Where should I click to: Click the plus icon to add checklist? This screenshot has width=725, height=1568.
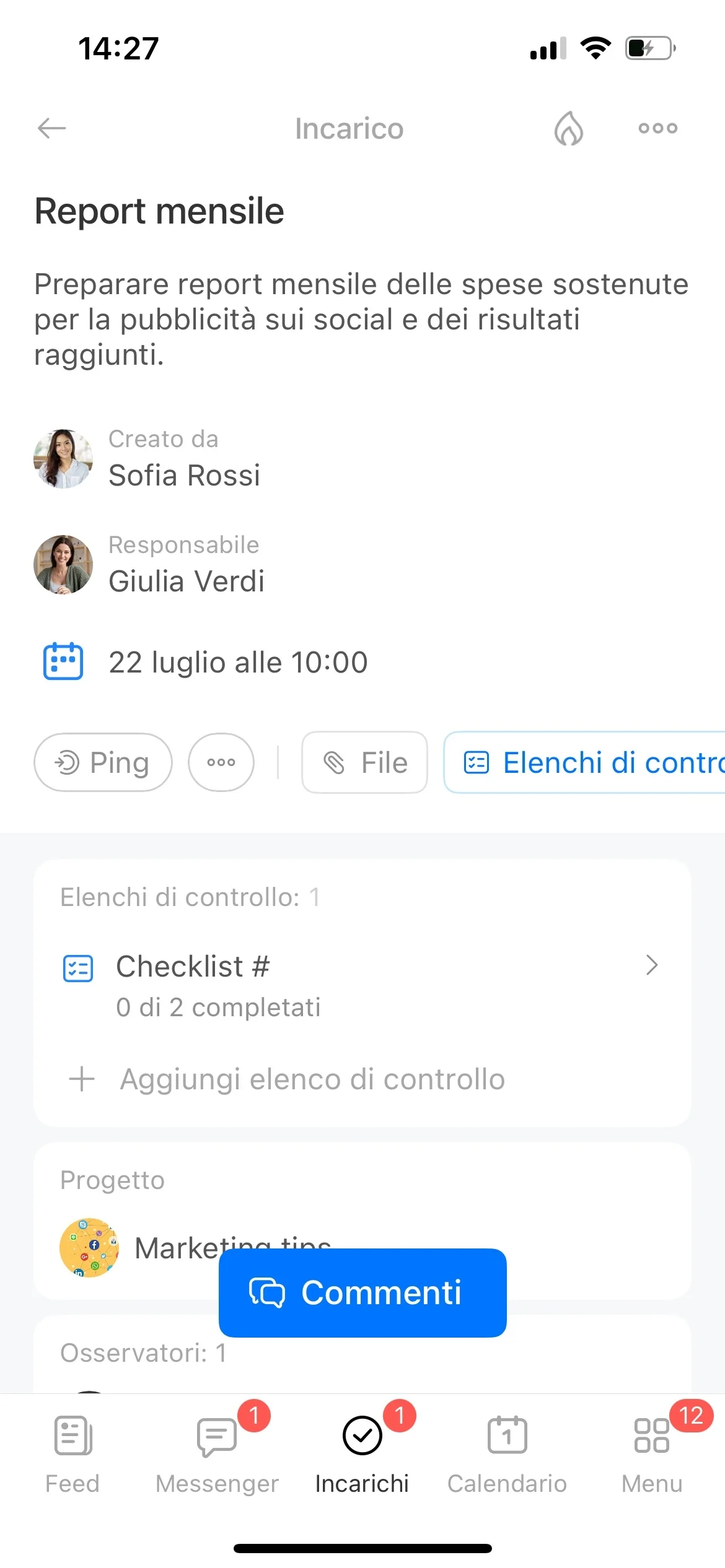point(82,1079)
